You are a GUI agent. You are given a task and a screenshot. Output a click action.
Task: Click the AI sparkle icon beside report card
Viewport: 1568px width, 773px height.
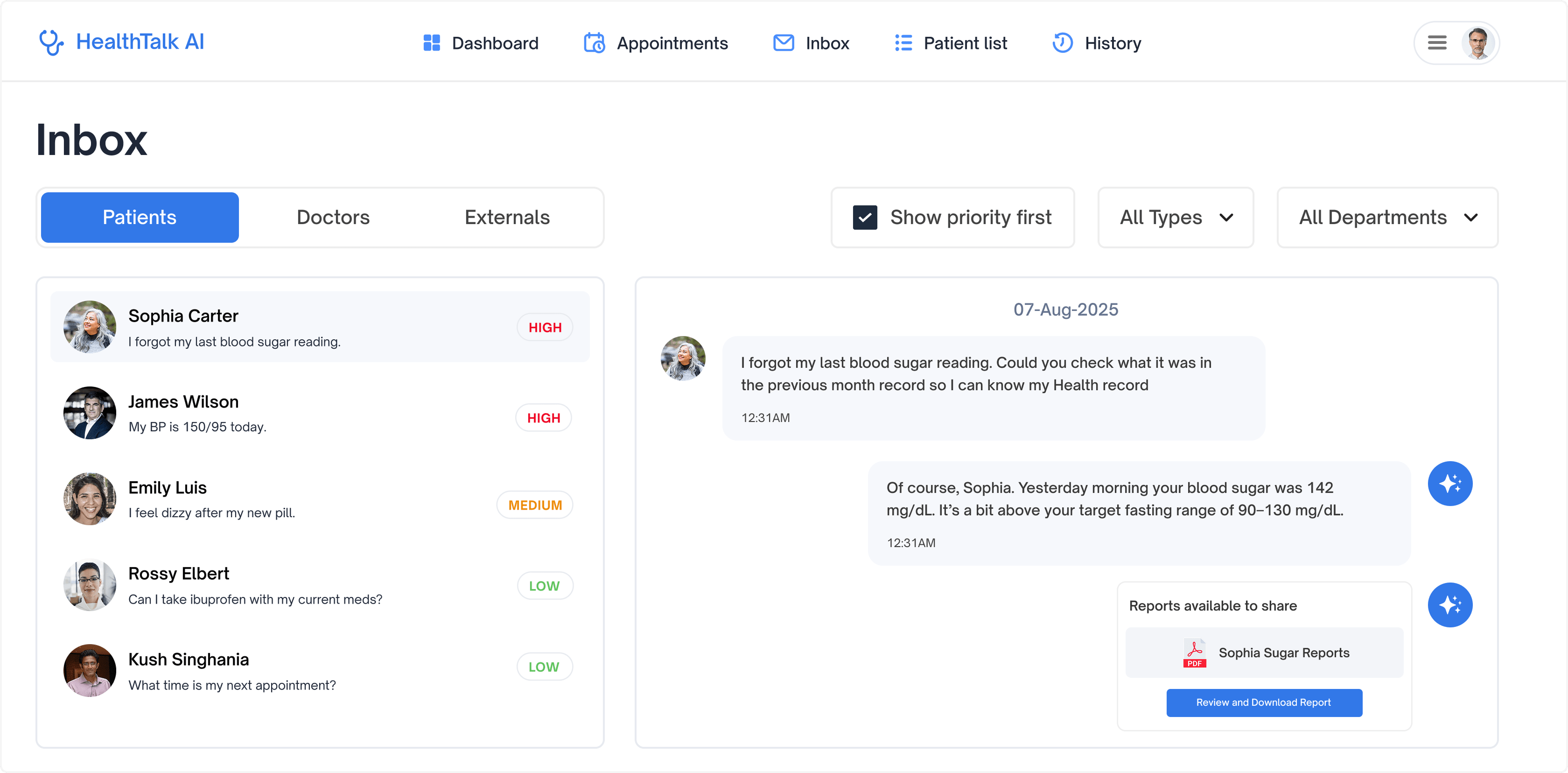click(1450, 605)
